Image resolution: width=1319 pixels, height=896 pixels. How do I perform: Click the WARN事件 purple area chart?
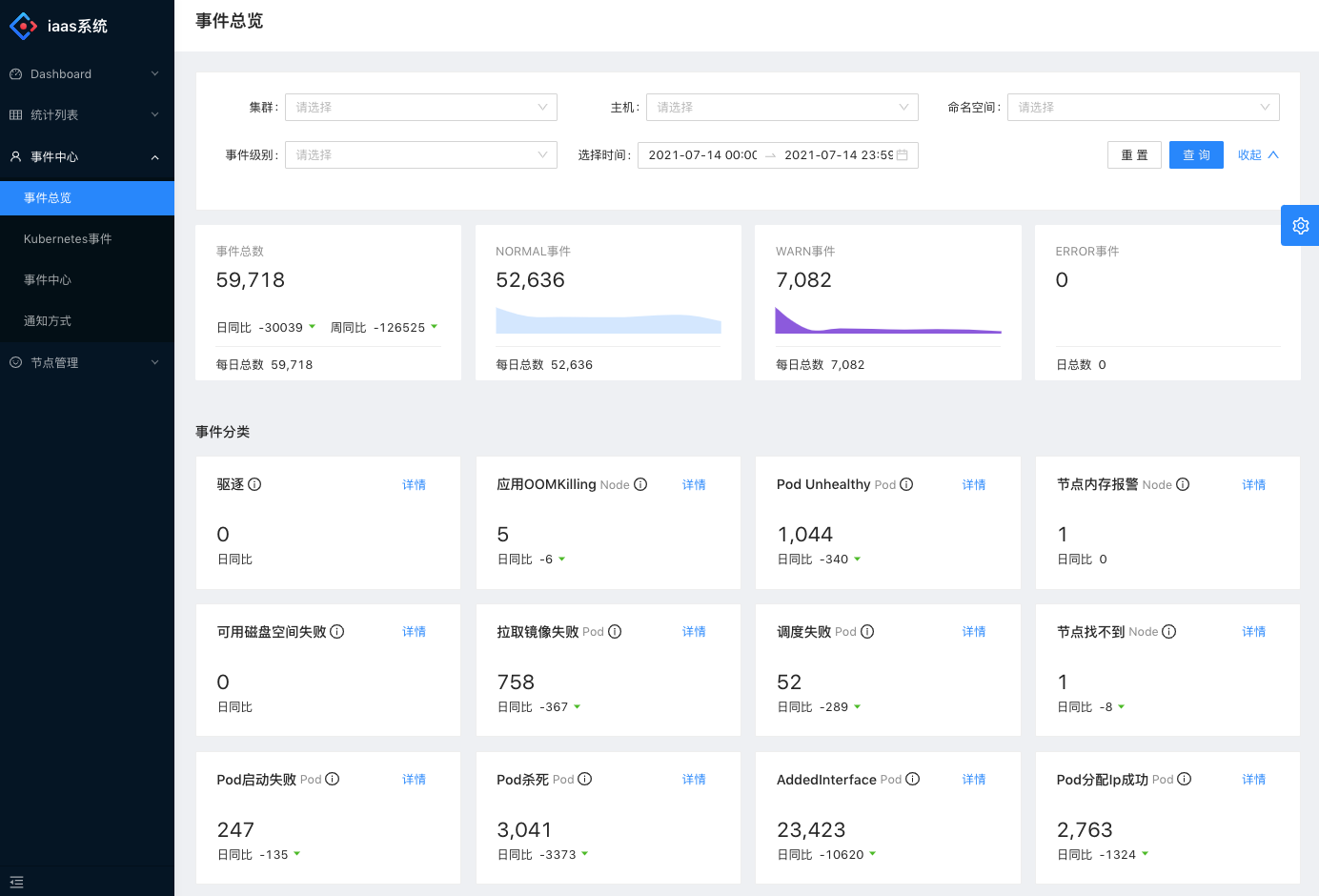[x=888, y=320]
